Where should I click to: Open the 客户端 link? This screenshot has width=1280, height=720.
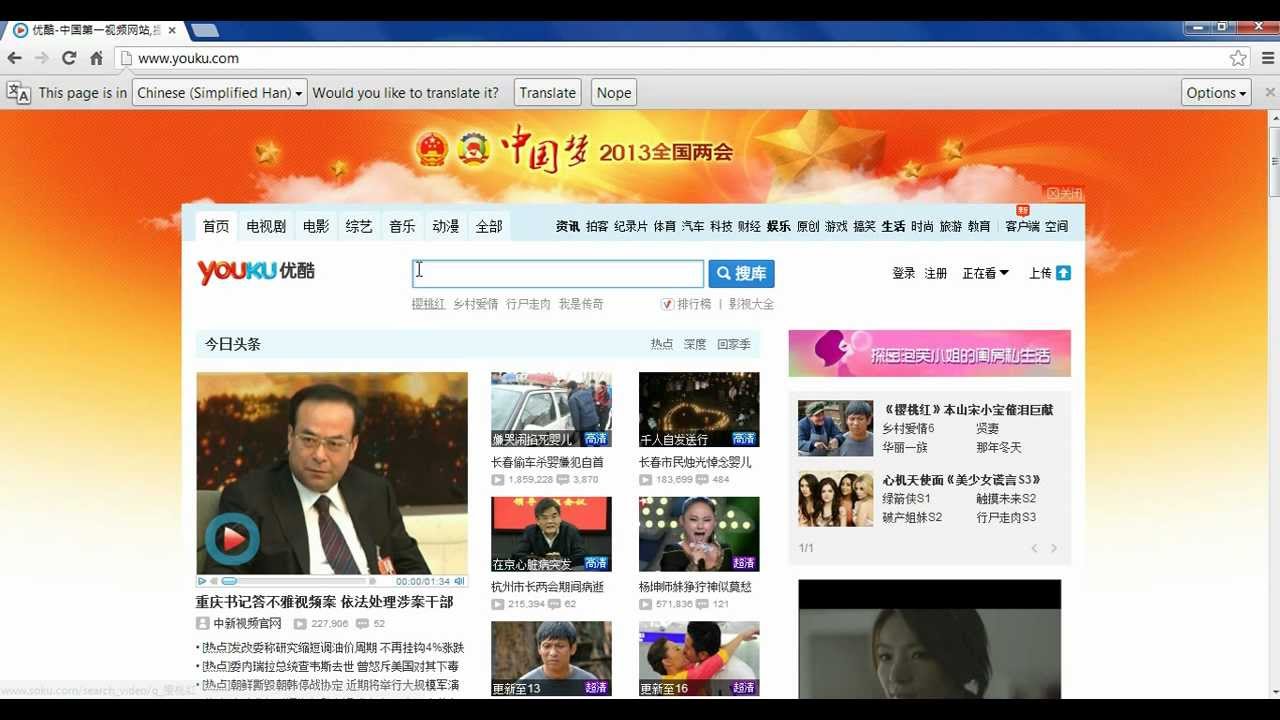[x=1022, y=227]
